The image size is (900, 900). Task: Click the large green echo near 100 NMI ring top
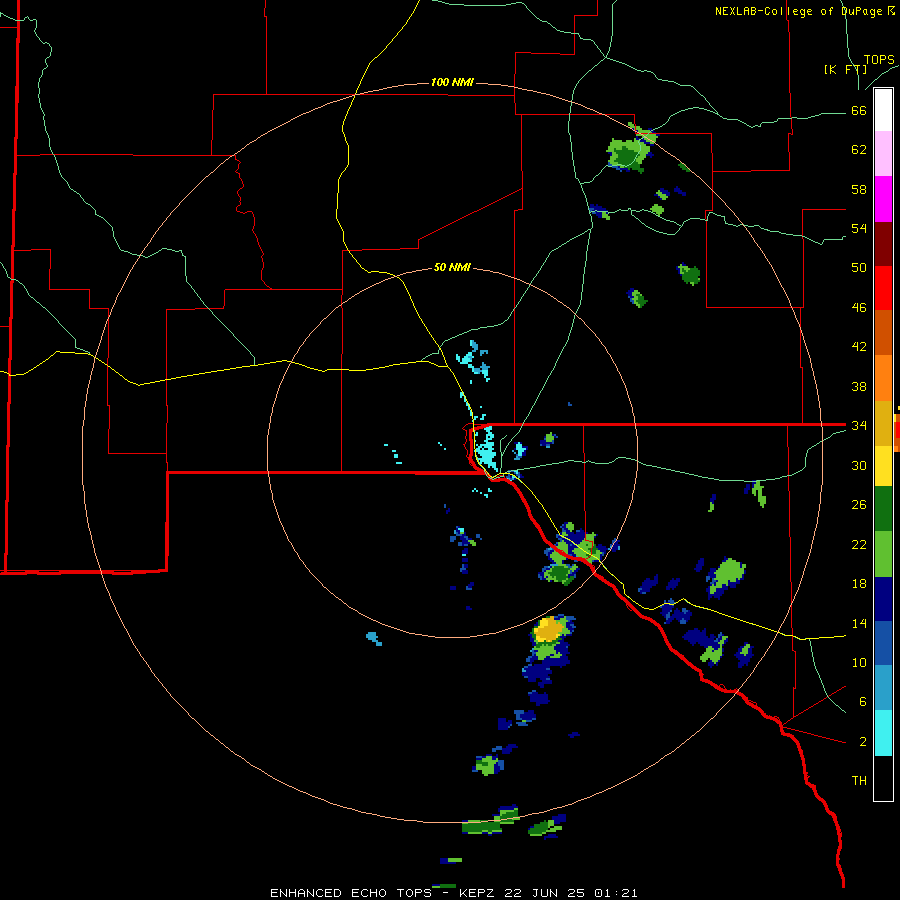coord(626,153)
